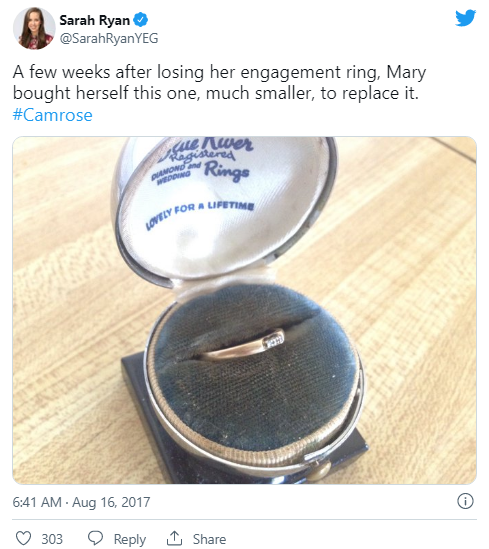Viewport: 489px width, 549px height.
Task: Click the 303 likes count
Action: [52, 539]
